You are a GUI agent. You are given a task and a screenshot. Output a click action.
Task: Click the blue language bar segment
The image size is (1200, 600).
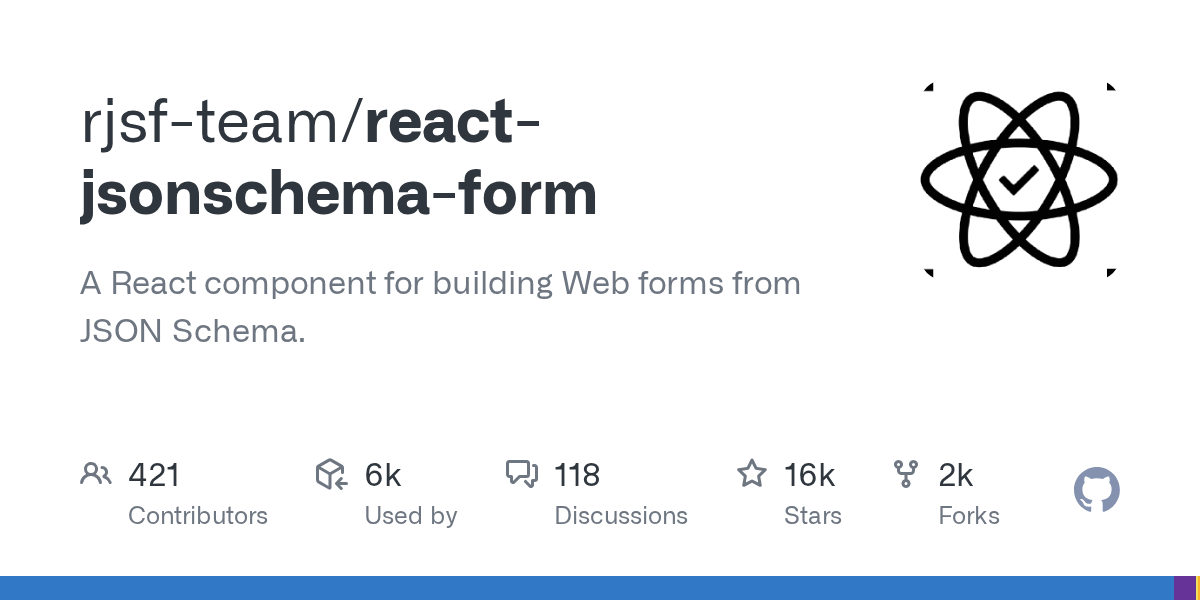tap(587, 588)
